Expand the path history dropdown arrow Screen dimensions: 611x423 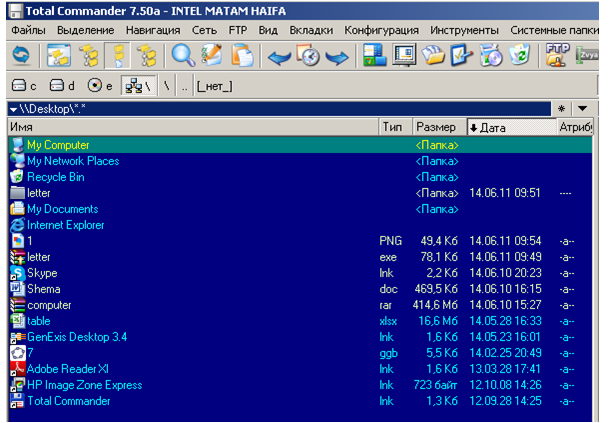[583, 108]
